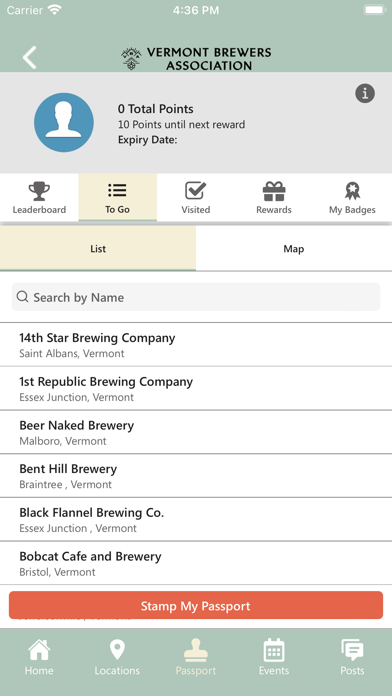The height and width of the screenshot is (696, 392).
Task: Open Beer Naked Brewery entry
Action: pos(196,432)
